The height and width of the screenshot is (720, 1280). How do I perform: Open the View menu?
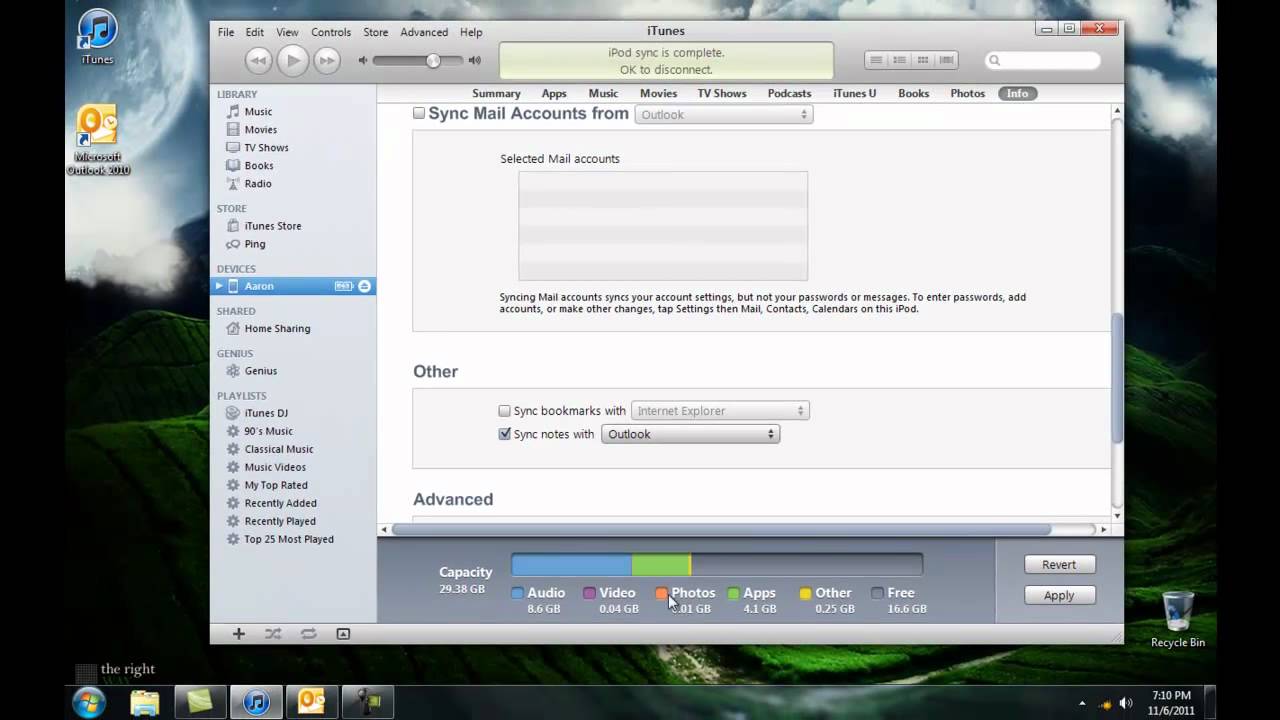287,32
